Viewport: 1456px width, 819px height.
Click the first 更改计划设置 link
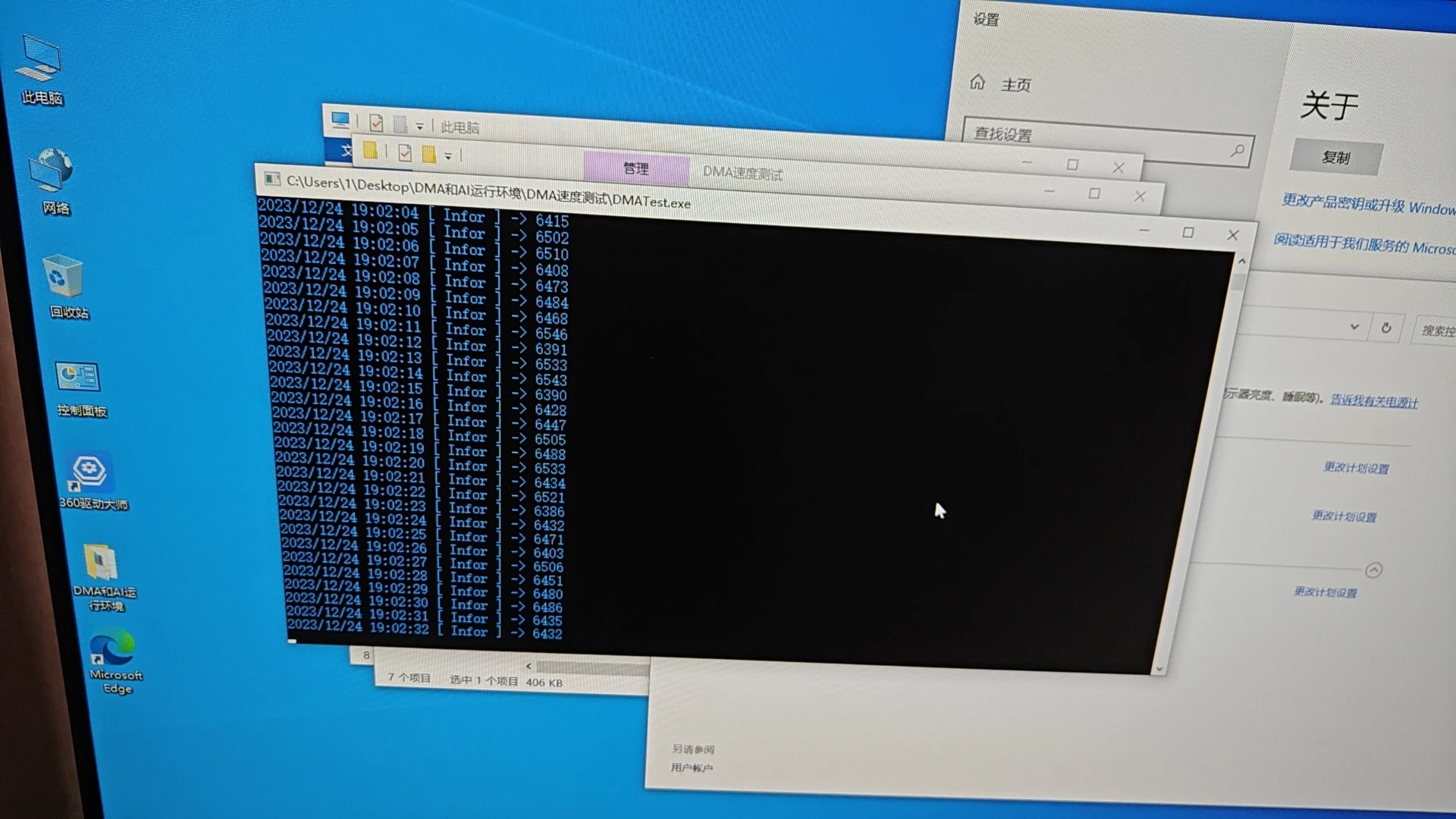click(1356, 468)
